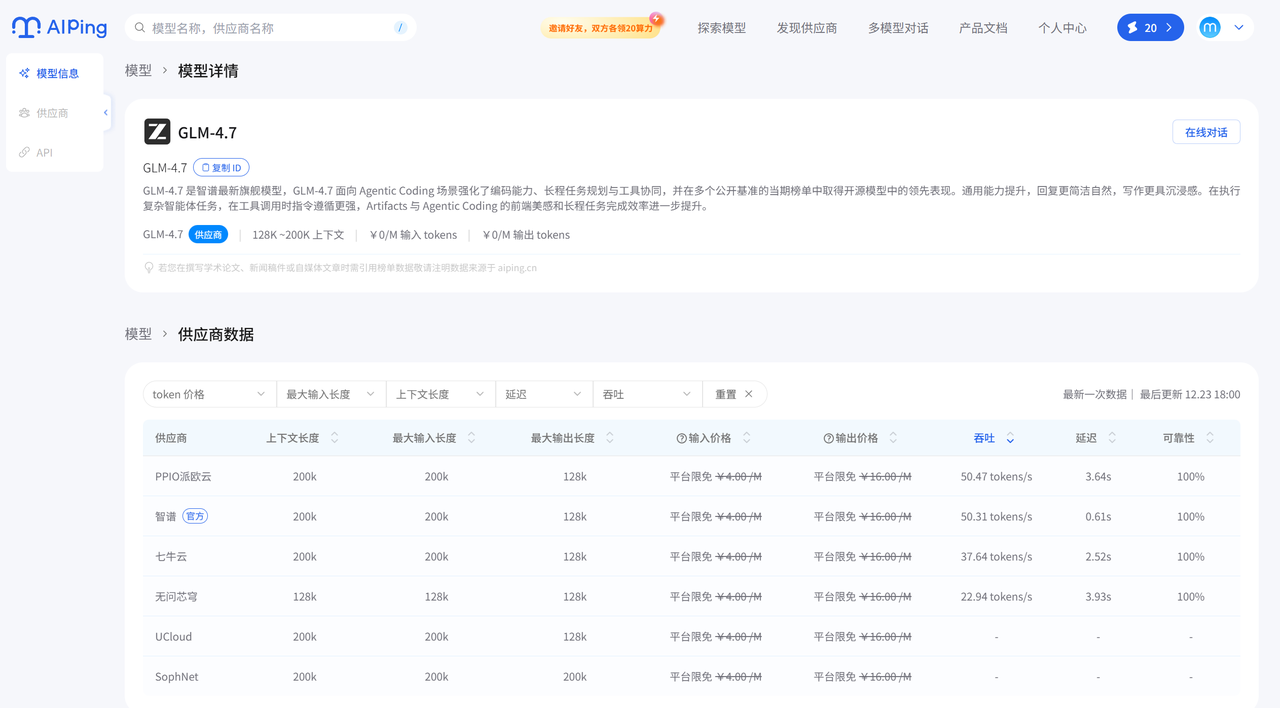
Task: Open 个人中心 menu item
Action: pos(1062,28)
